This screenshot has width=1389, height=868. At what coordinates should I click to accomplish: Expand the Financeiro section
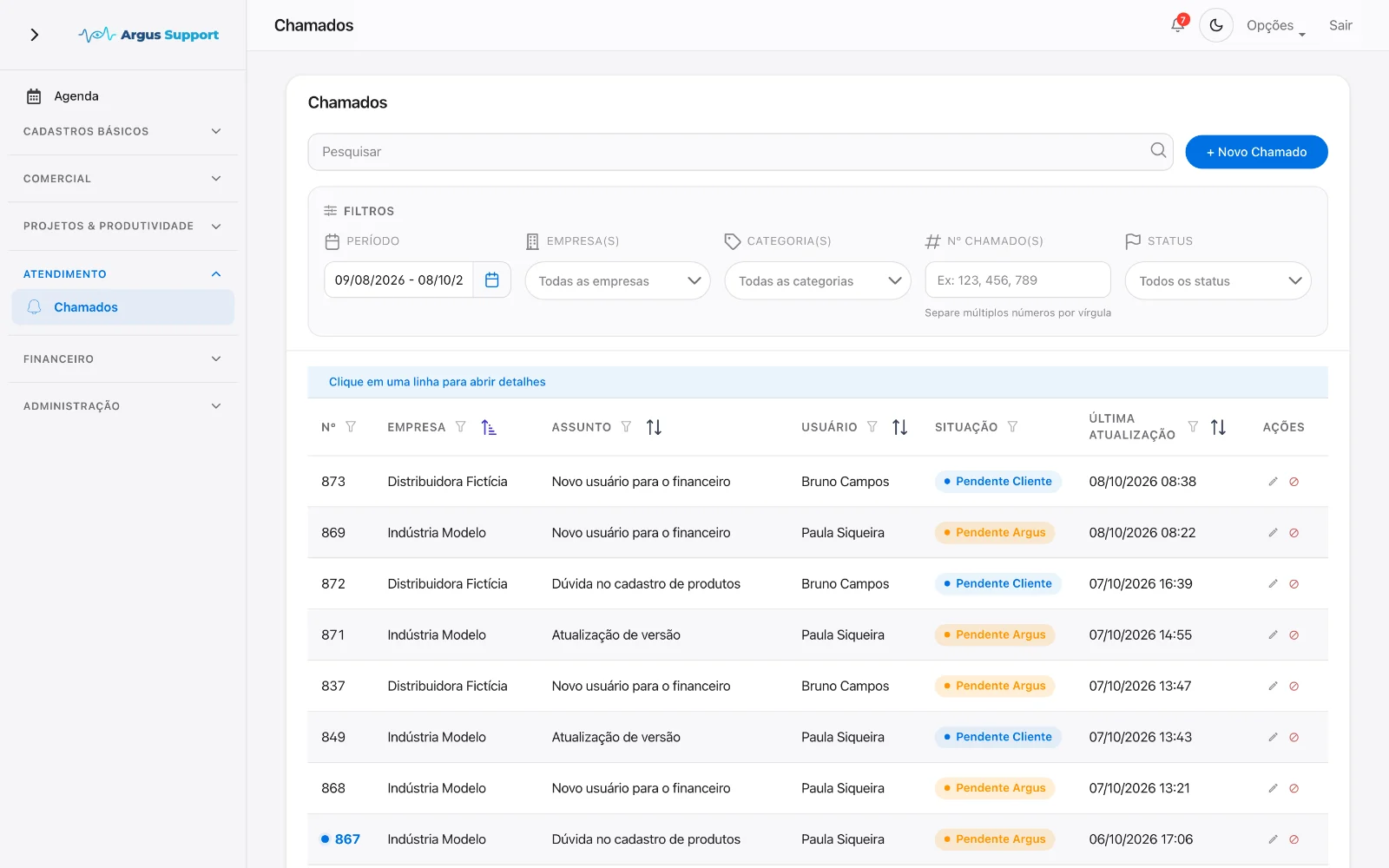click(122, 358)
